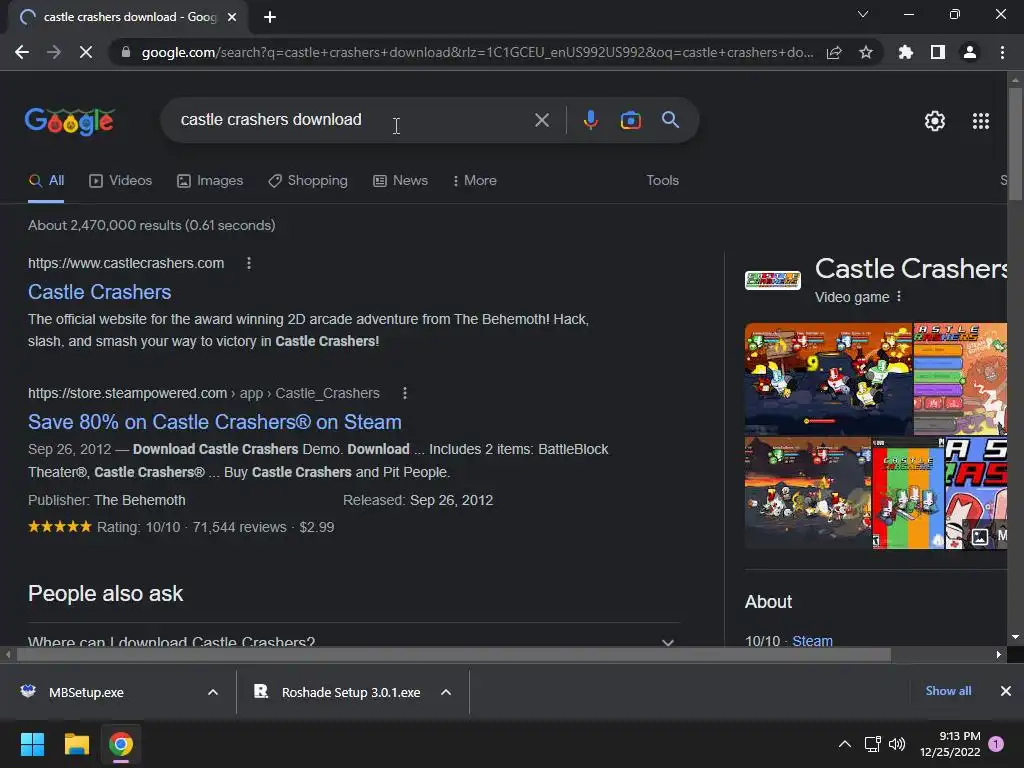The image size is (1024, 768).
Task: Search by image with the camera icon
Action: pos(630,120)
